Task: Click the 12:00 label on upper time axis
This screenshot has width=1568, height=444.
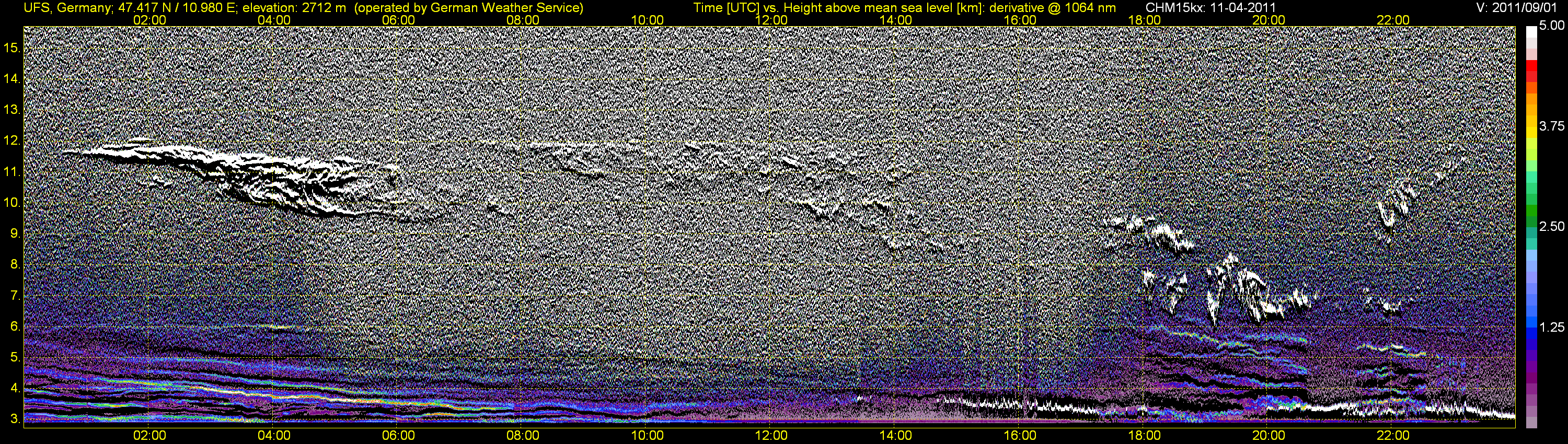Action: tap(771, 20)
